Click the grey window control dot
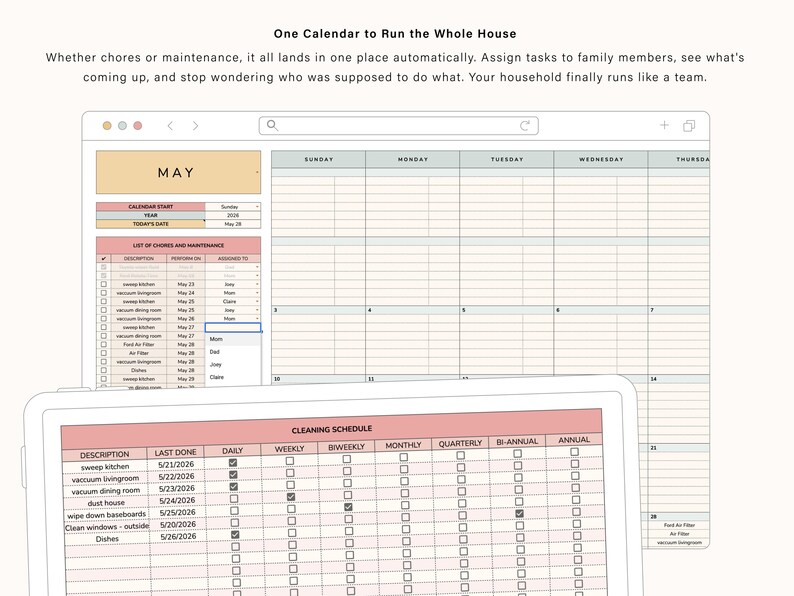 122,126
